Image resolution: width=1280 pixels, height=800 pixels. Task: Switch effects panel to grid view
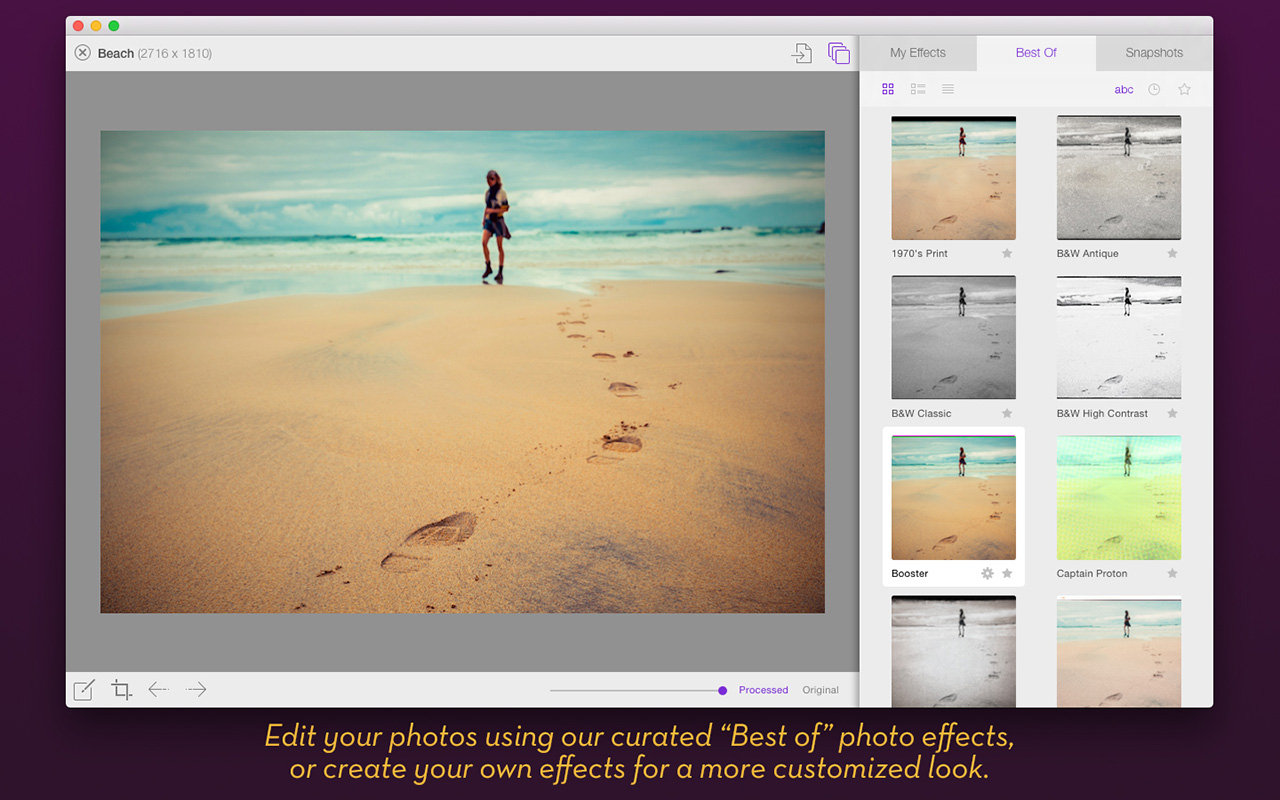(x=888, y=89)
